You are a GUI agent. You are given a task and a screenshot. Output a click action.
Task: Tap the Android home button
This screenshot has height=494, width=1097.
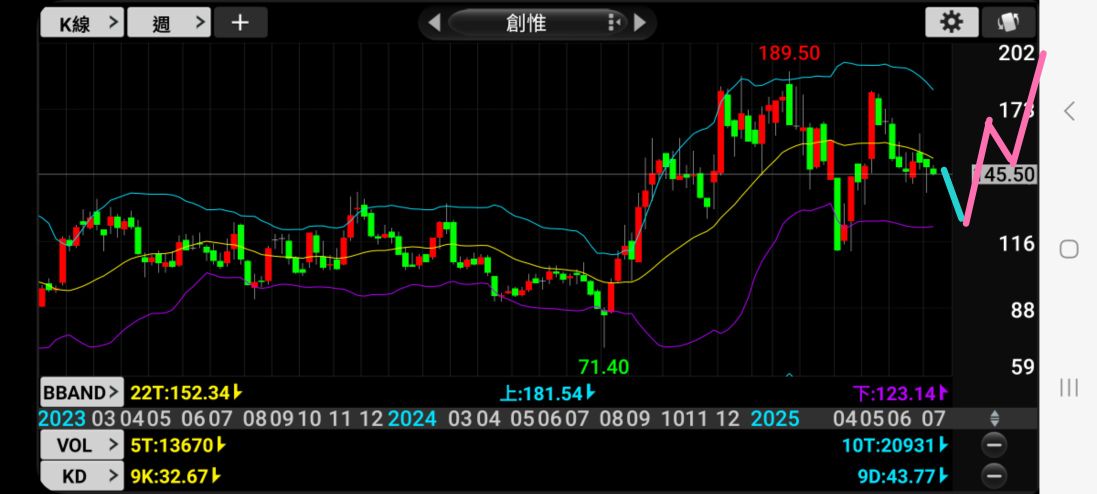pos(1069,249)
